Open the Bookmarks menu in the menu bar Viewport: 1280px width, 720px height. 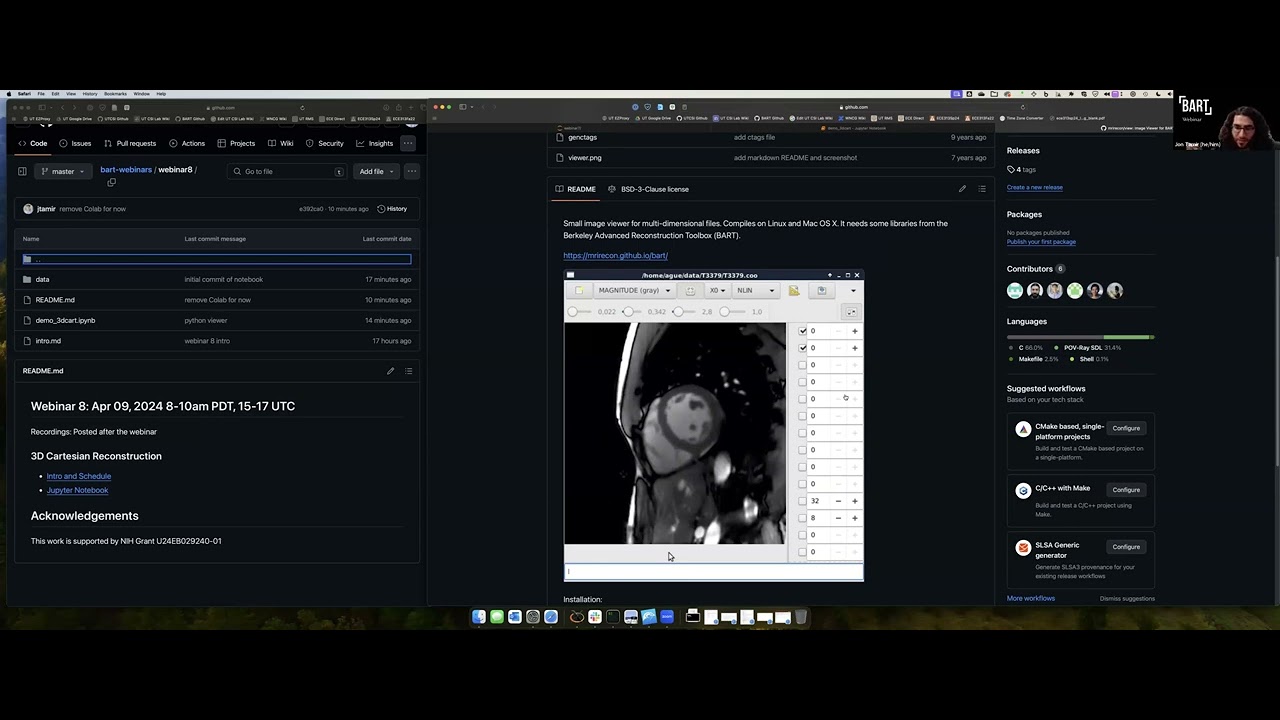[115, 94]
